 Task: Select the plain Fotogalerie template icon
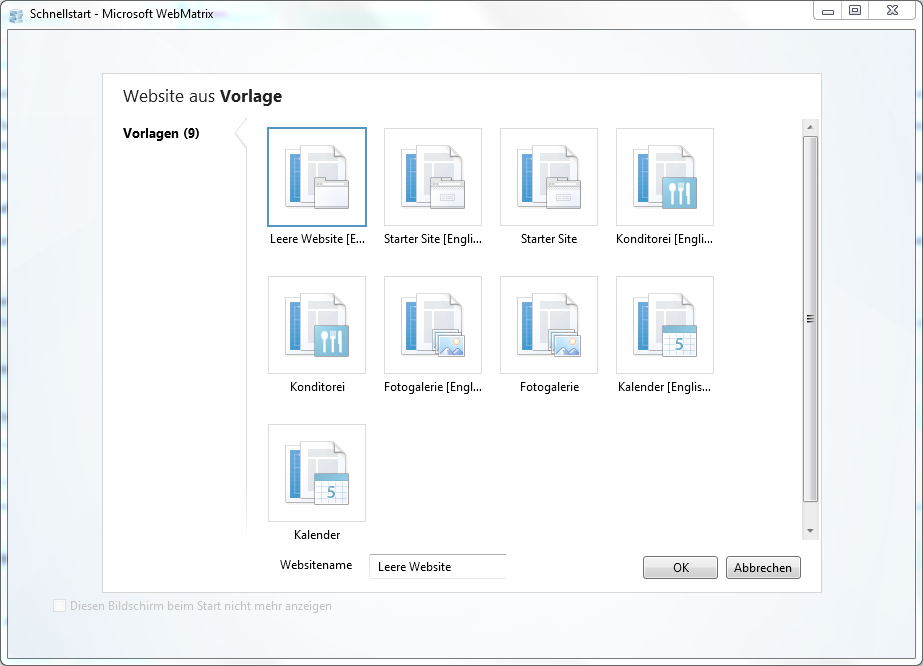(549, 325)
